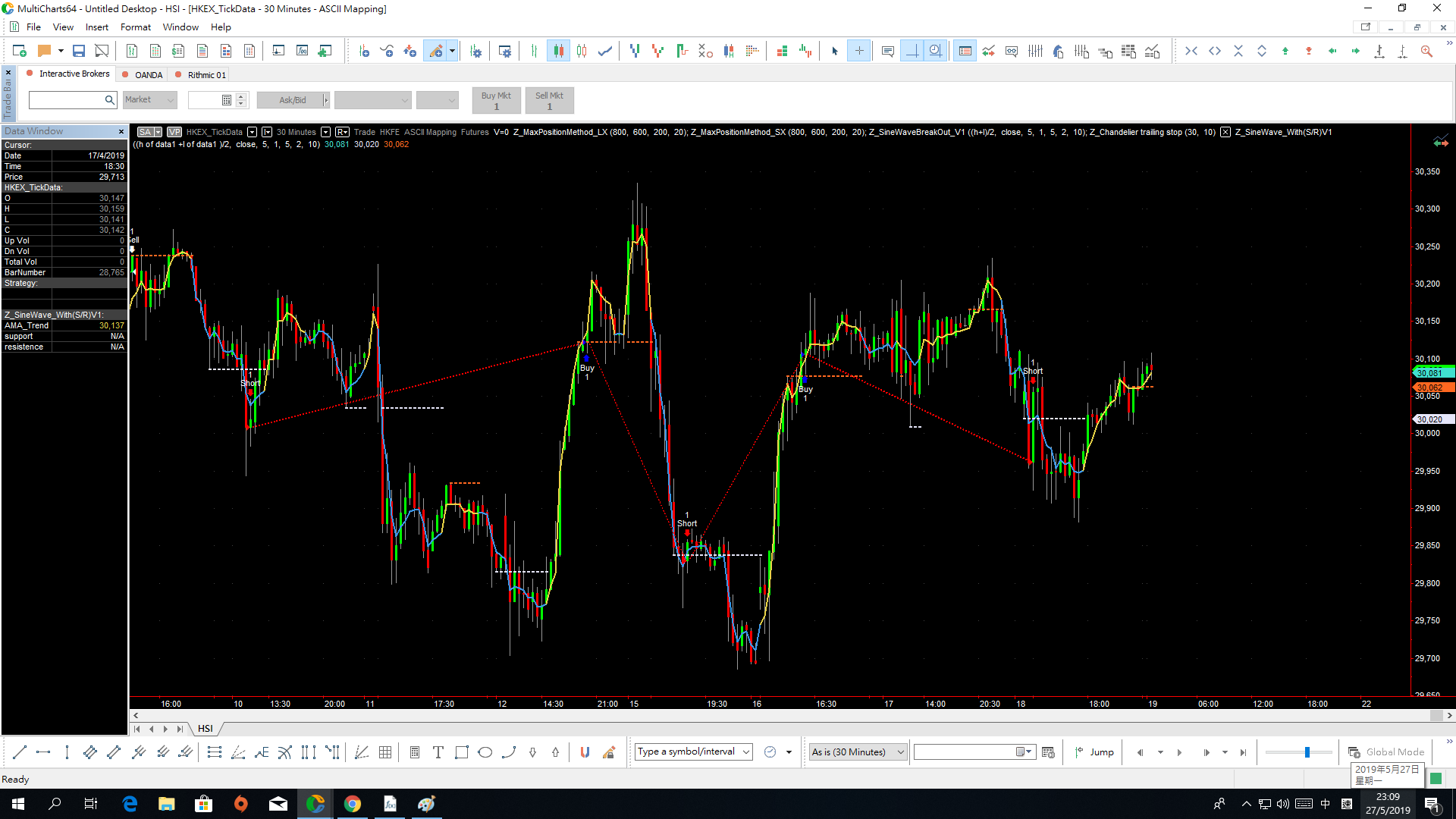
Task: Select the rectangle drawing tool
Action: point(462,752)
